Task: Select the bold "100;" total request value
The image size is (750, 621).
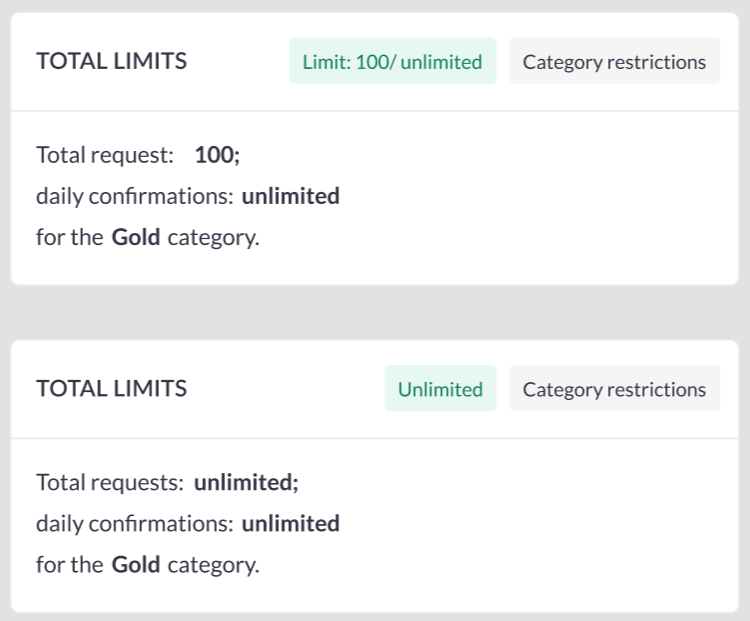Action: tap(217, 156)
